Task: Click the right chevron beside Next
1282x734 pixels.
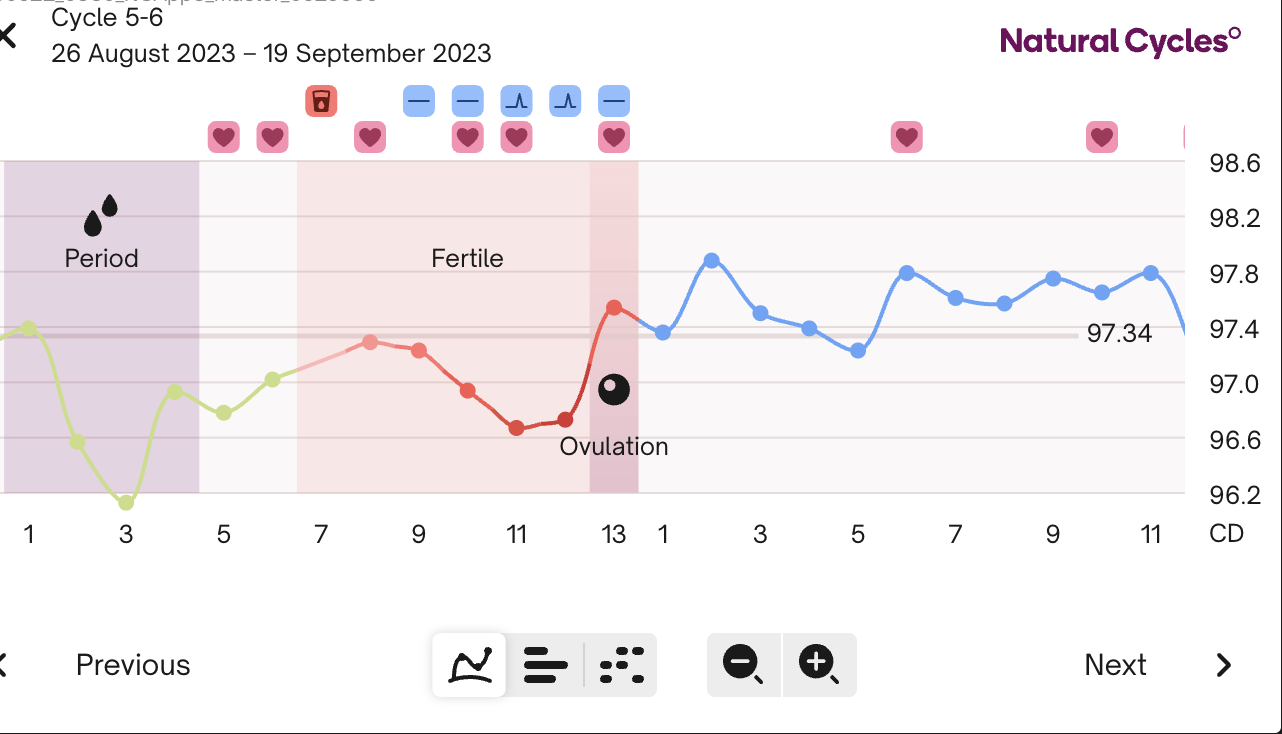Action: [x=1223, y=665]
